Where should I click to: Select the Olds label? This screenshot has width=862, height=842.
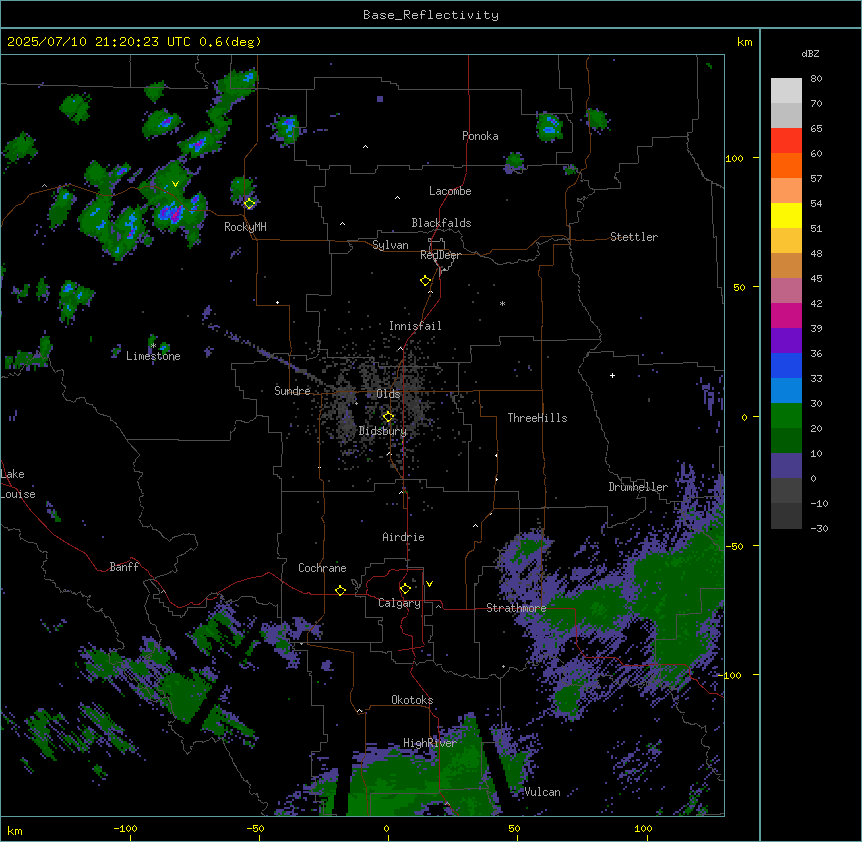[388, 394]
